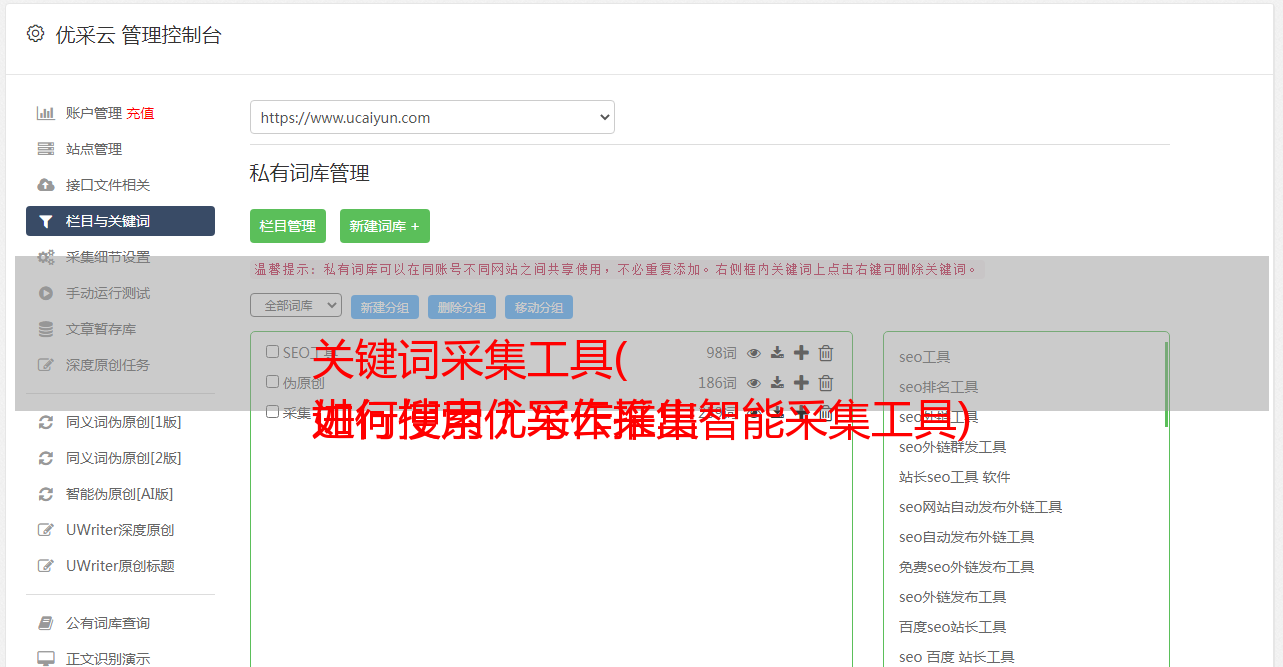Select the keyword seo外链发布工具

click(953, 597)
